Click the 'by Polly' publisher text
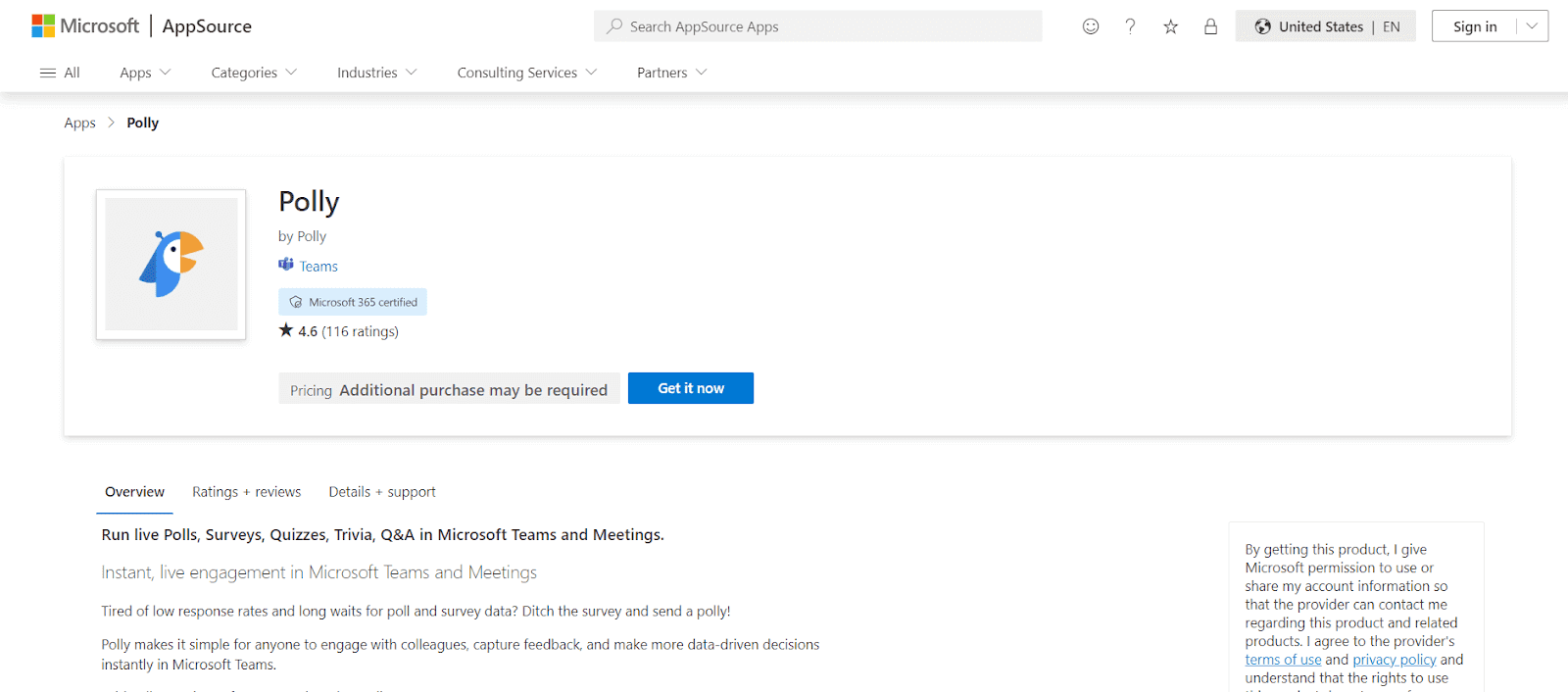This screenshot has width=1568, height=692. tap(302, 236)
